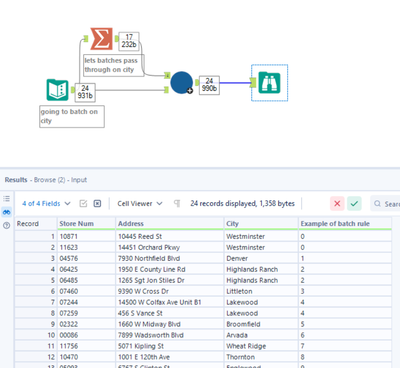Select cell '1001 E 120th Ave'
This screenshot has width=400, height=368.
[x=170, y=357]
